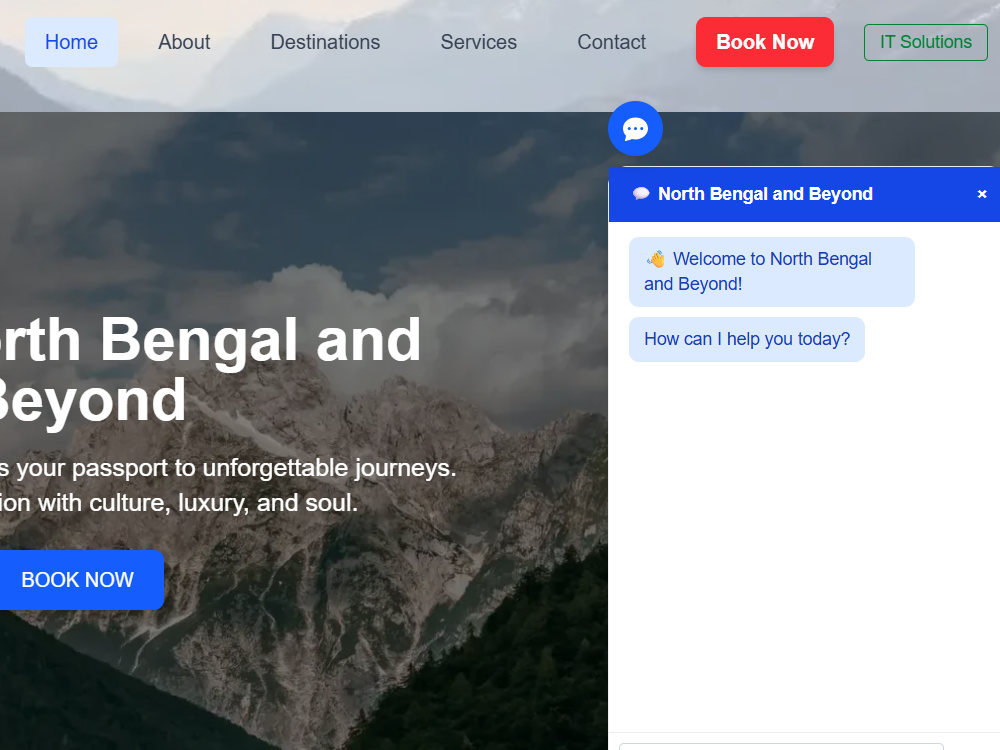Select the 'Welcome to North Bengal and Beyond!' message
The width and height of the screenshot is (1000, 750).
coord(772,272)
